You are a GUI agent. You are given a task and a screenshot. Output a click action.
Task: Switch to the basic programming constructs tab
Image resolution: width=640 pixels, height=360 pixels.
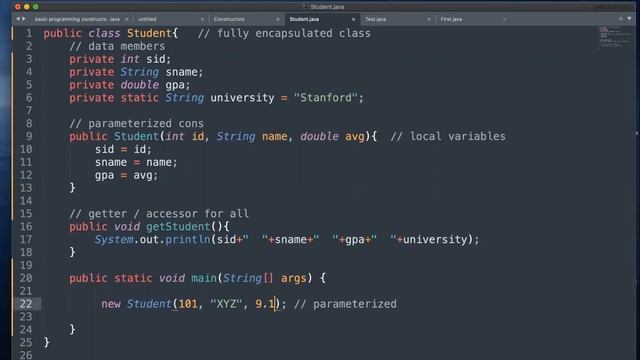[77, 19]
